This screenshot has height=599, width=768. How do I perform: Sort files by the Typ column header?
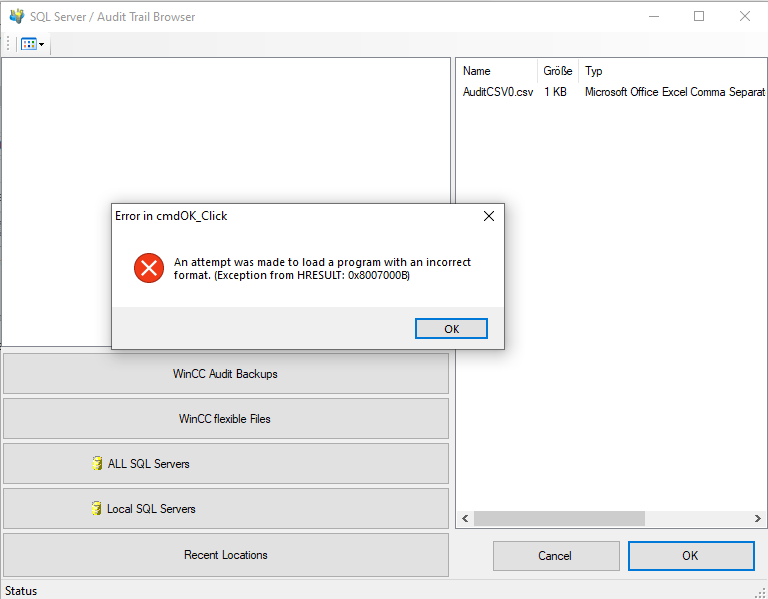(x=594, y=71)
